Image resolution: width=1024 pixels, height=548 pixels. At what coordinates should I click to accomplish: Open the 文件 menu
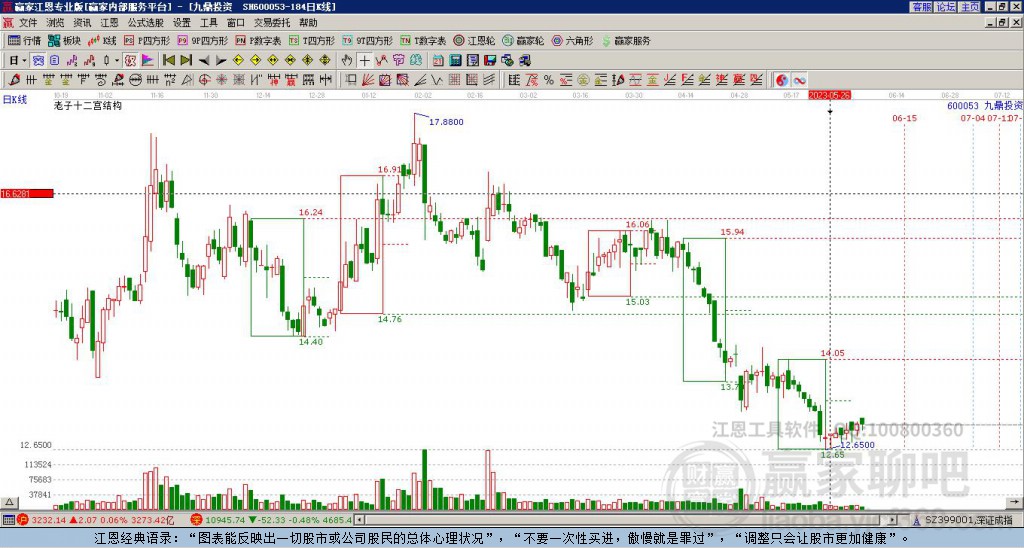[x=28, y=23]
